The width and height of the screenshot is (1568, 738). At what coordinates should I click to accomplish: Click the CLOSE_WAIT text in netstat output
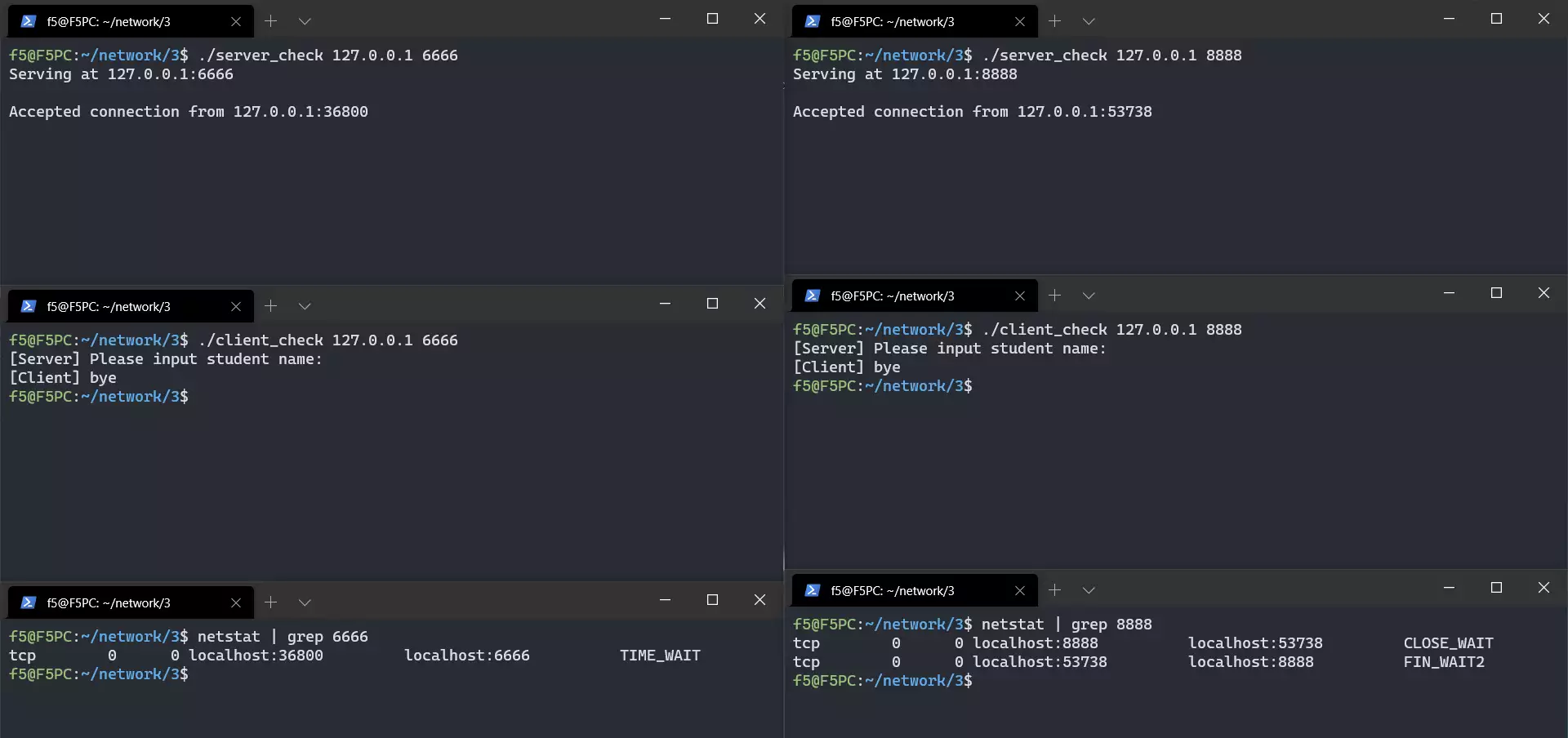(1448, 643)
